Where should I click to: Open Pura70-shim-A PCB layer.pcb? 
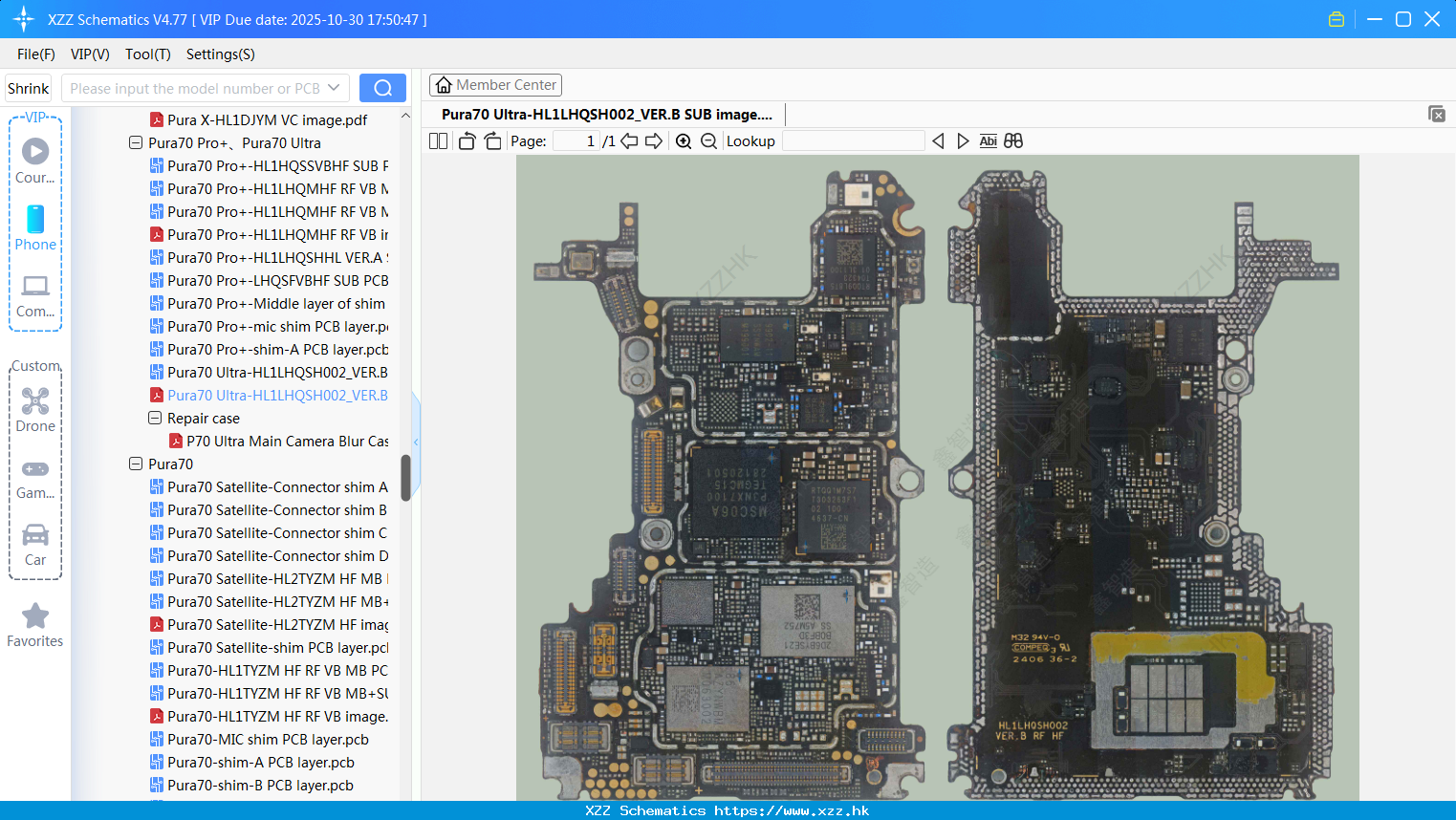252,762
